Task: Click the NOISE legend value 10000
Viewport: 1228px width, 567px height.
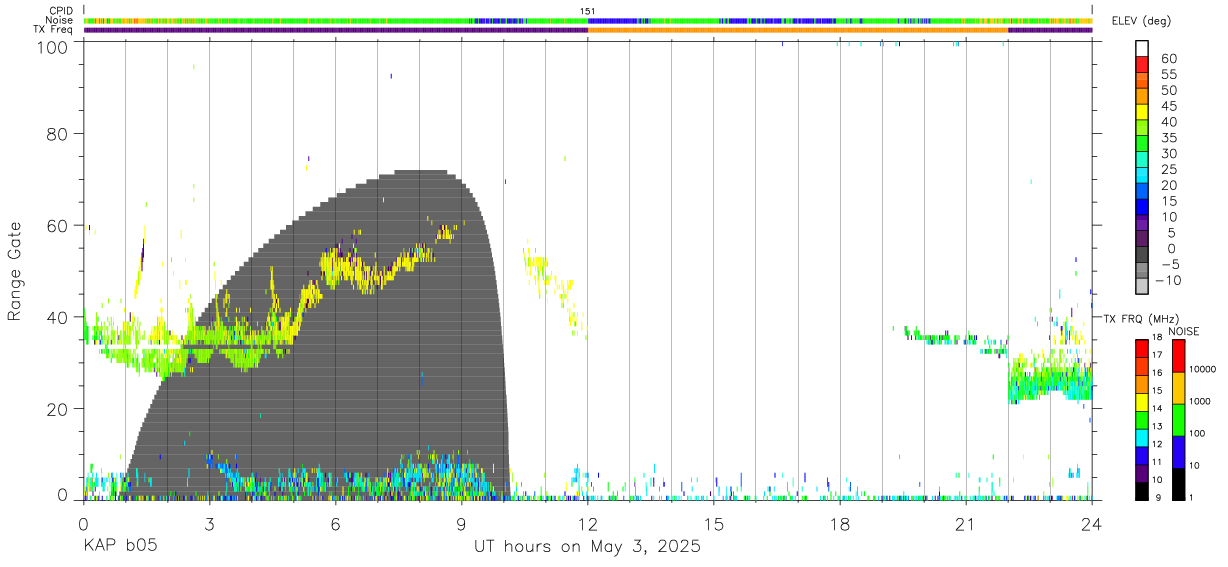Action: (x=1203, y=369)
